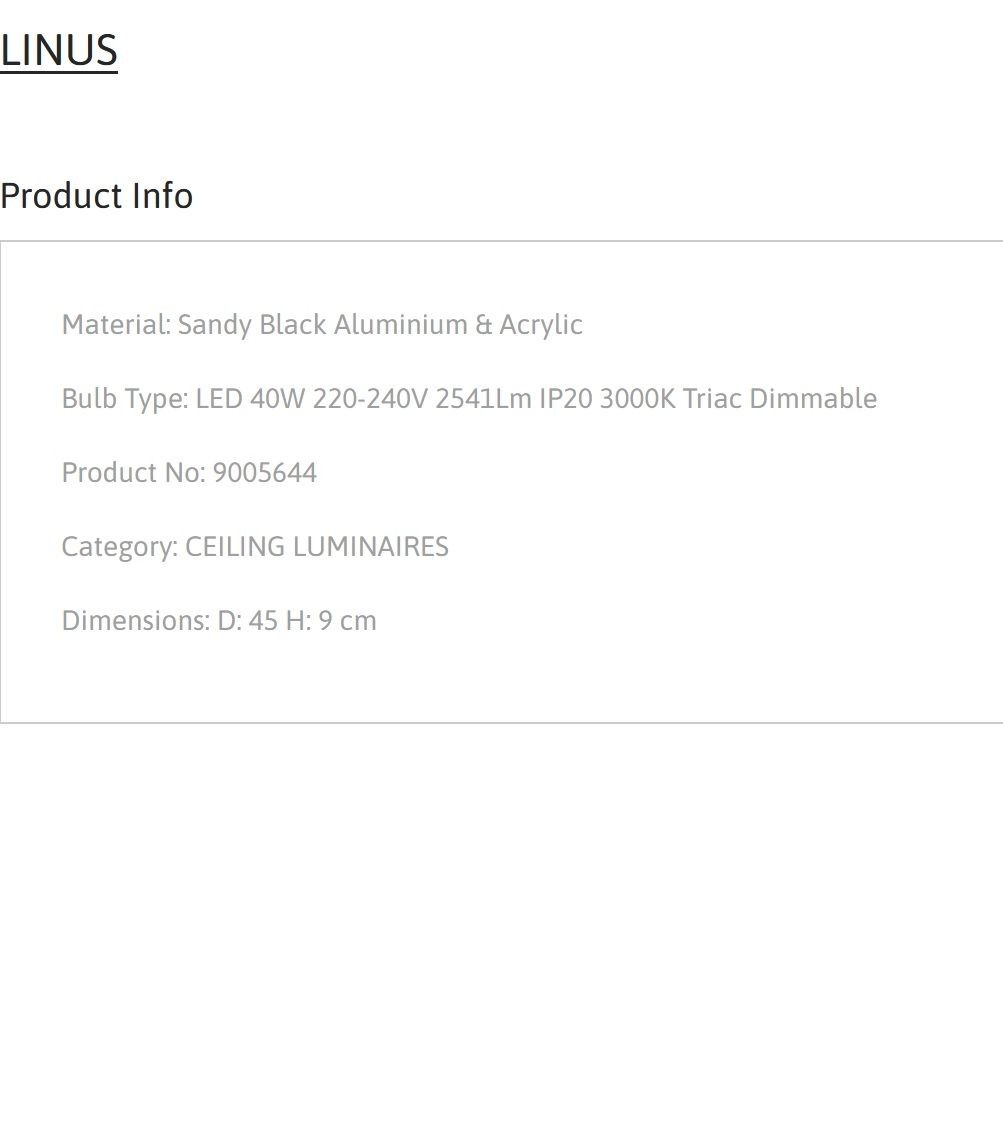Click the 220-240V voltage text

pyautogui.click(x=370, y=399)
